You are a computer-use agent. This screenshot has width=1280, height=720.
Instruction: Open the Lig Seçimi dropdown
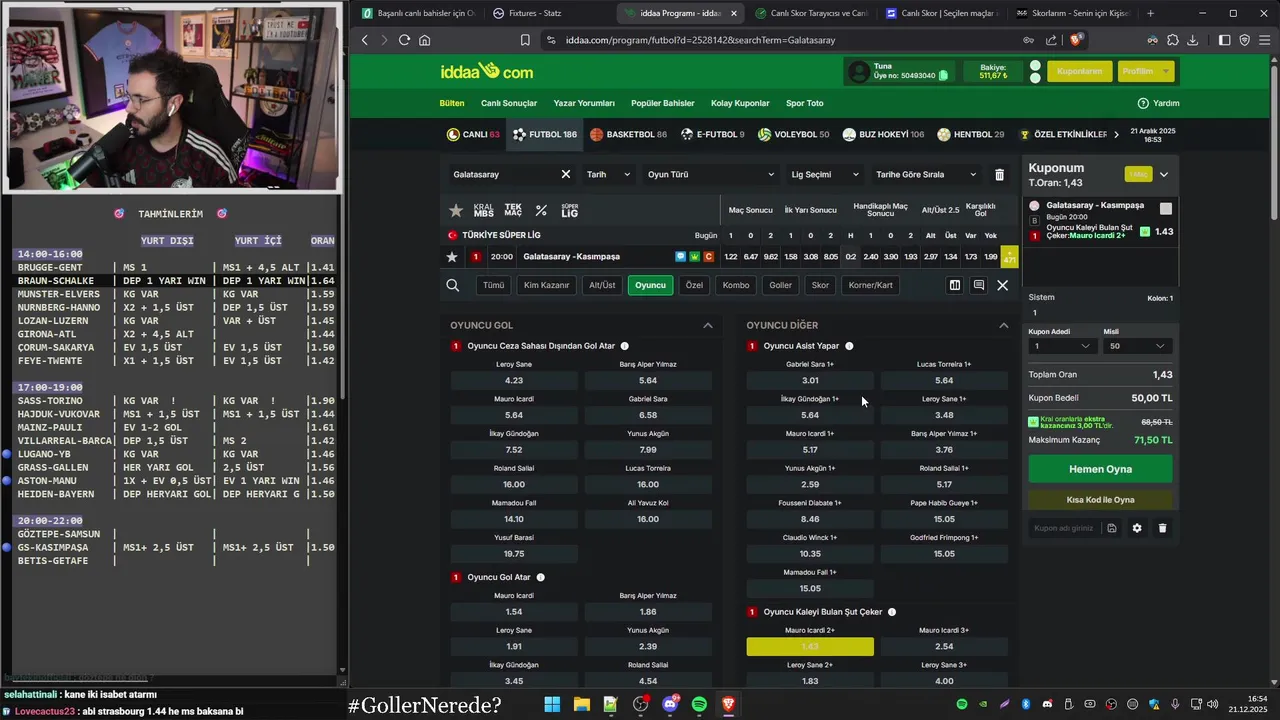click(825, 174)
